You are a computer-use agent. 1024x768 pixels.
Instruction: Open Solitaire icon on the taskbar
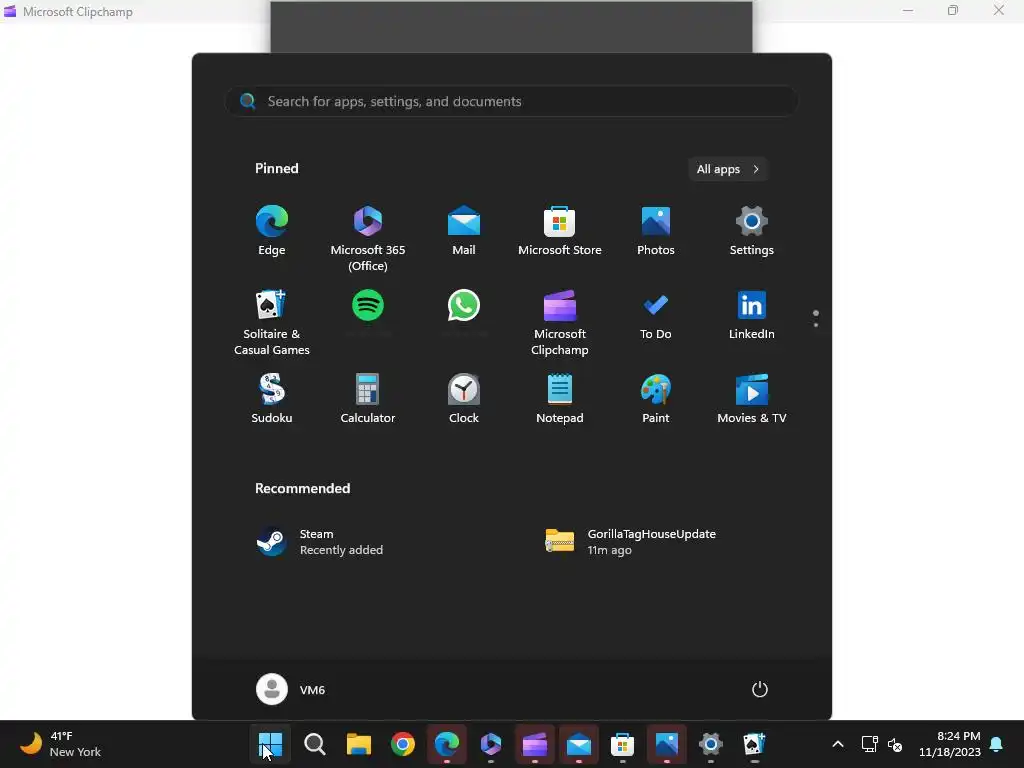(754, 744)
